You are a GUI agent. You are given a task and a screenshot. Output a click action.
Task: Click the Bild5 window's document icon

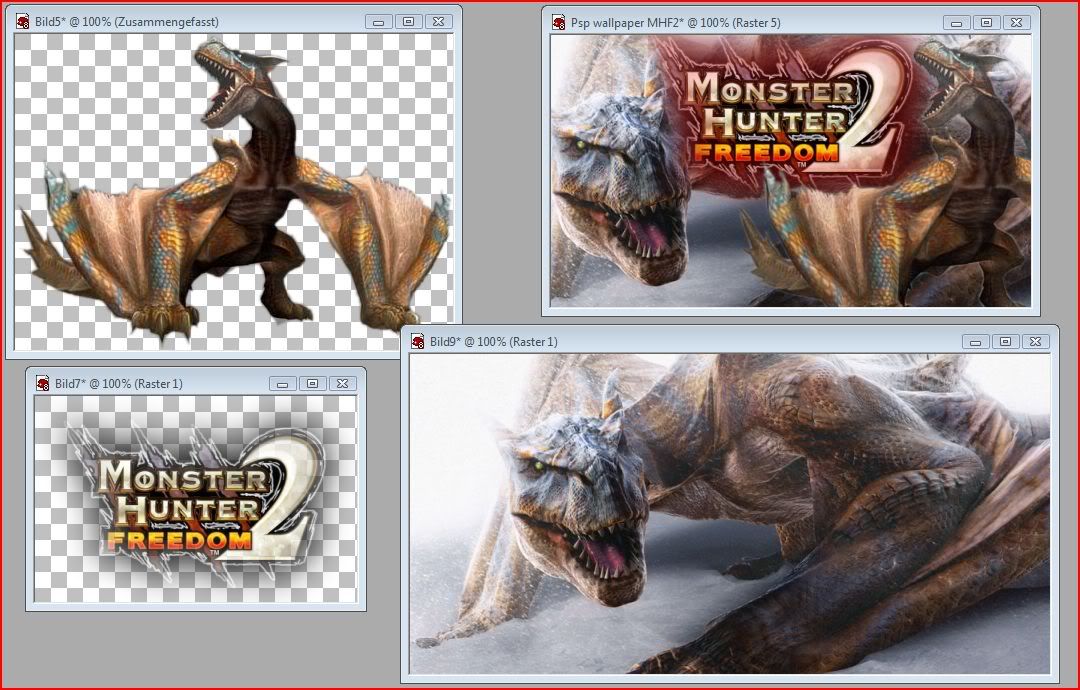pyautogui.click(x=23, y=21)
